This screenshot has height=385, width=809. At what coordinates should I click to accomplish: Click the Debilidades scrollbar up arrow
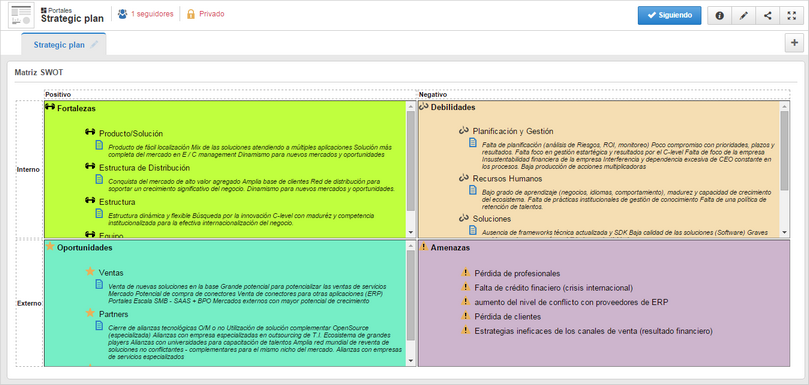(784, 106)
